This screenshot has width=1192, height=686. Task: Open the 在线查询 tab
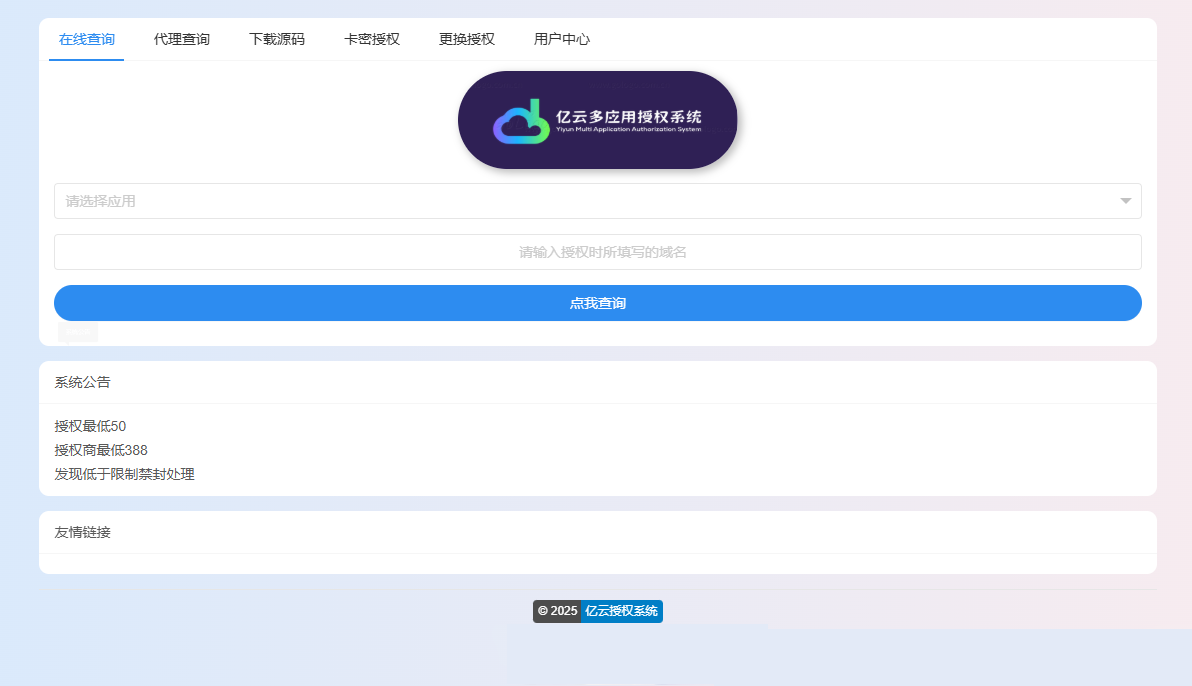(86, 40)
